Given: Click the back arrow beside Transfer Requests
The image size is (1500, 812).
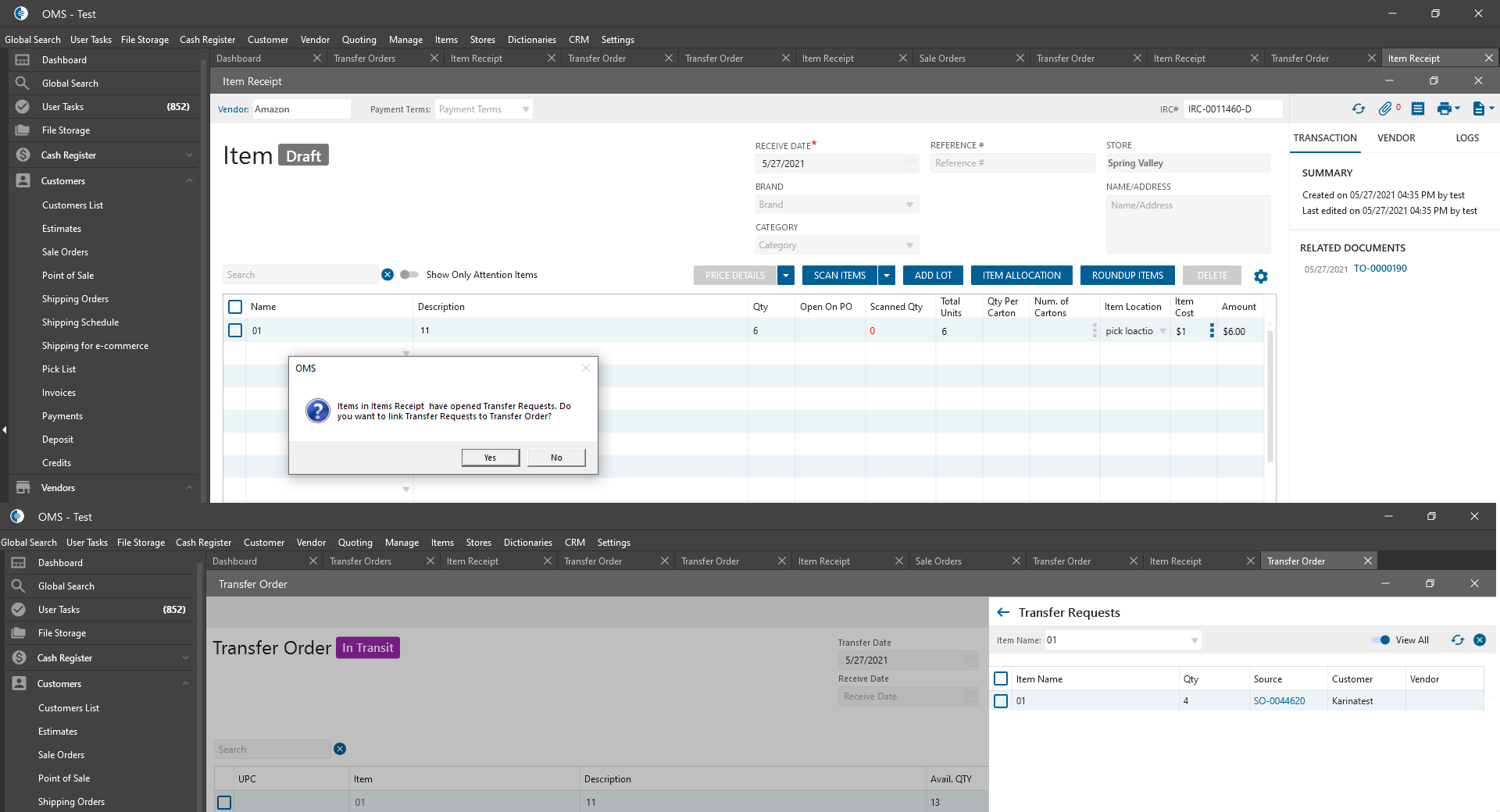Looking at the screenshot, I should click(1003, 613).
